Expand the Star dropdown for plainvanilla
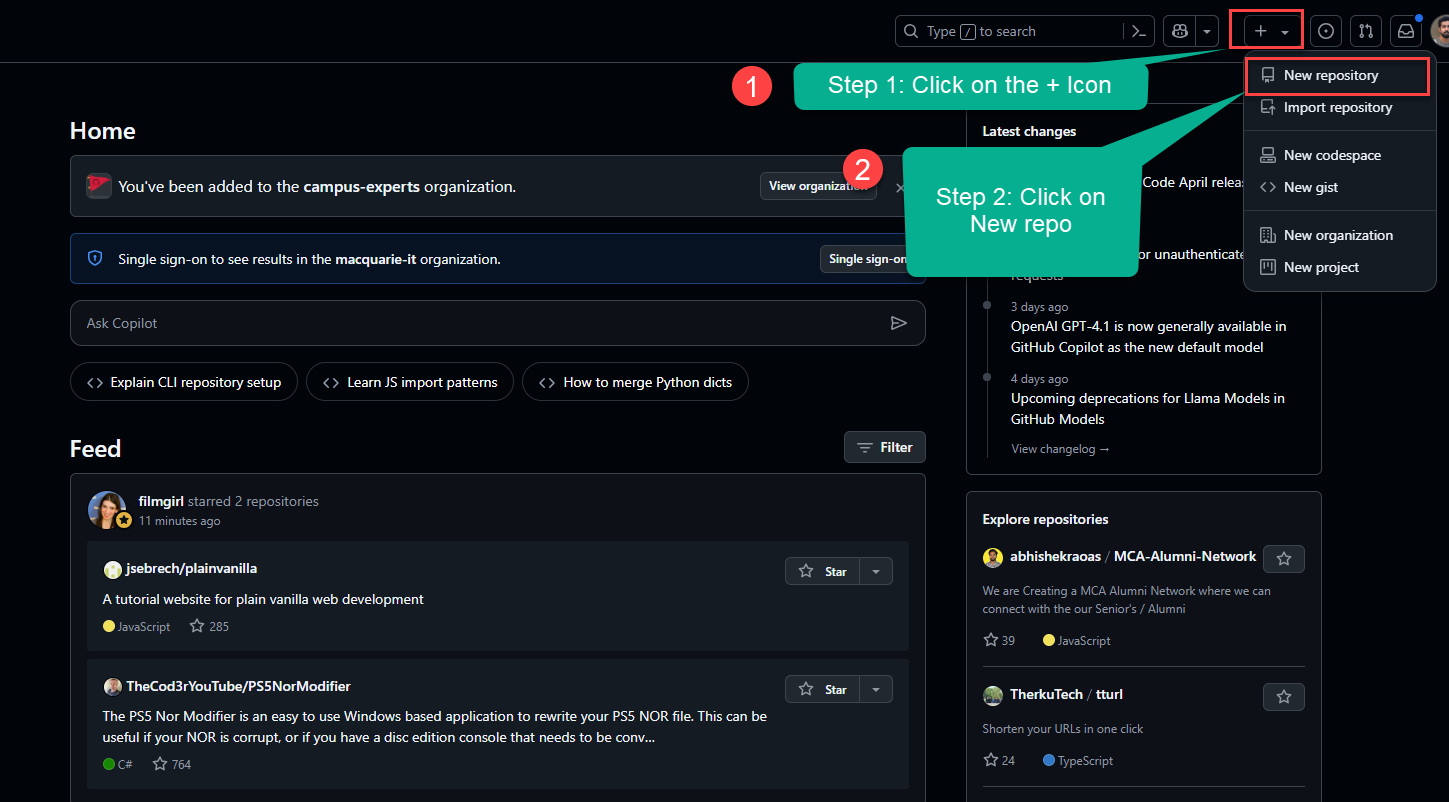The image size is (1449, 802). (875, 571)
